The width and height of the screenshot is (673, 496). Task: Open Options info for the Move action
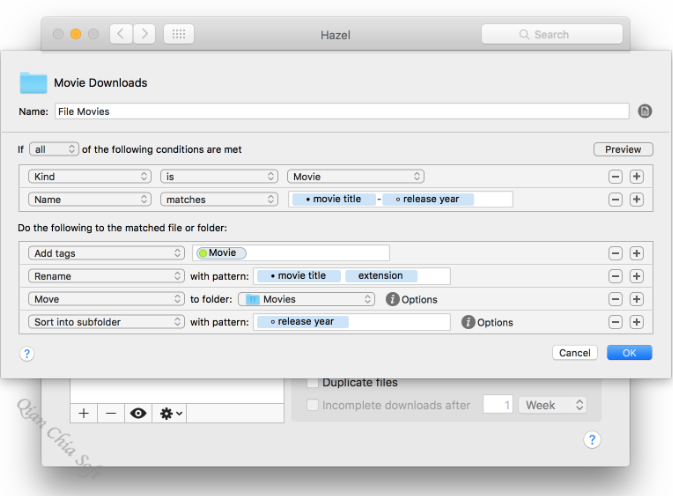[x=392, y=299]
